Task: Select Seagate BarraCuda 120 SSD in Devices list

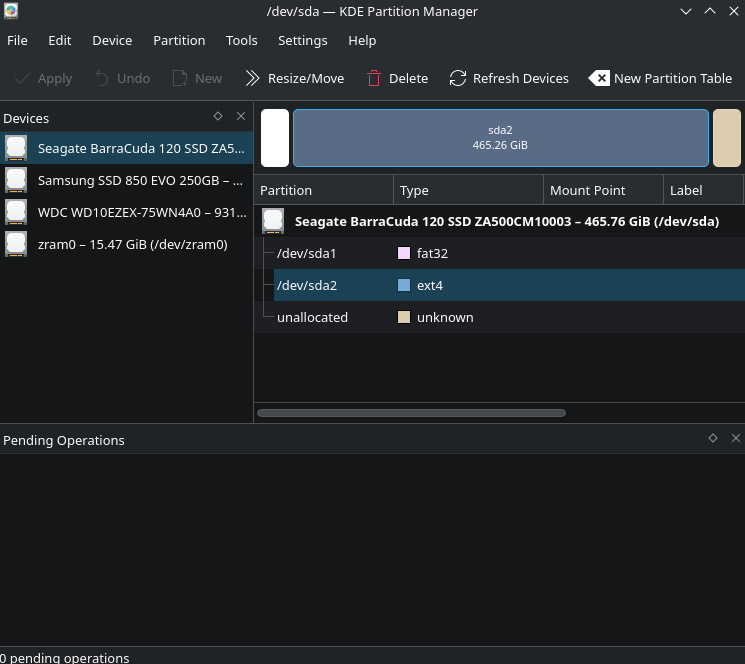Action: click(126, 148)
